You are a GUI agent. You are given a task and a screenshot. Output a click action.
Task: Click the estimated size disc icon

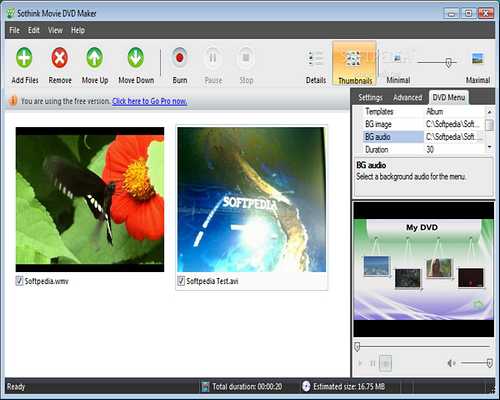[306, 386]
